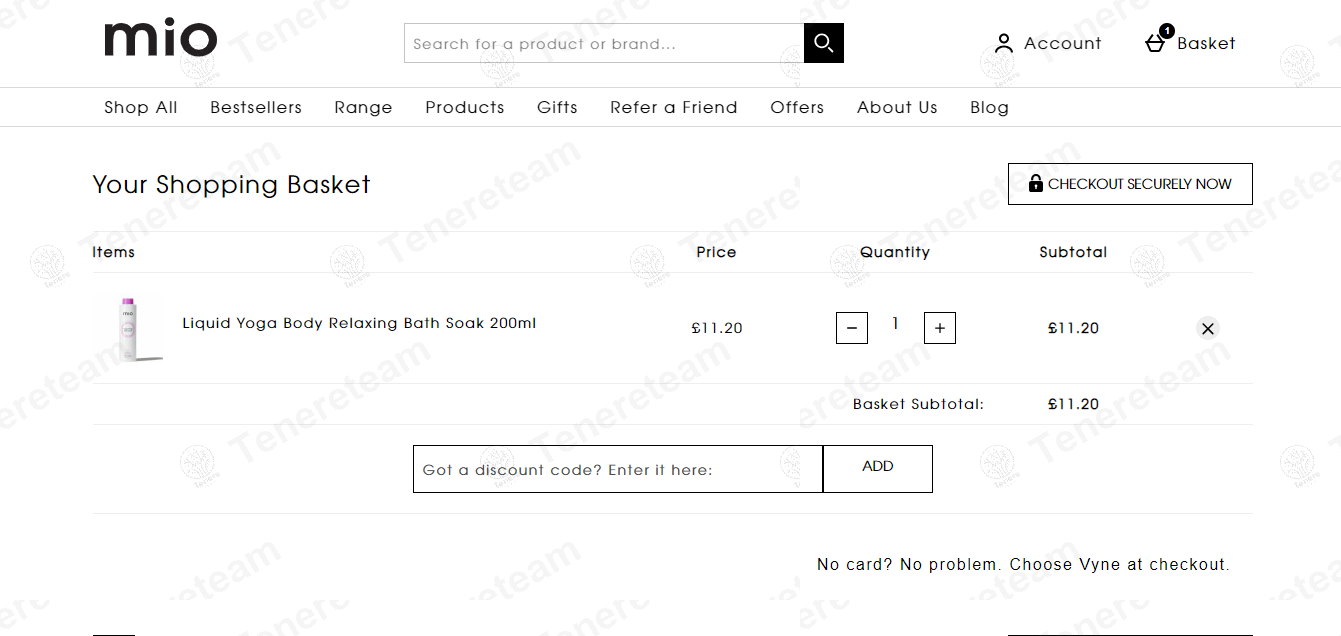Increase quantity with the plus button
Viewport: 1341px width, 636px height.
pos(940,328)
